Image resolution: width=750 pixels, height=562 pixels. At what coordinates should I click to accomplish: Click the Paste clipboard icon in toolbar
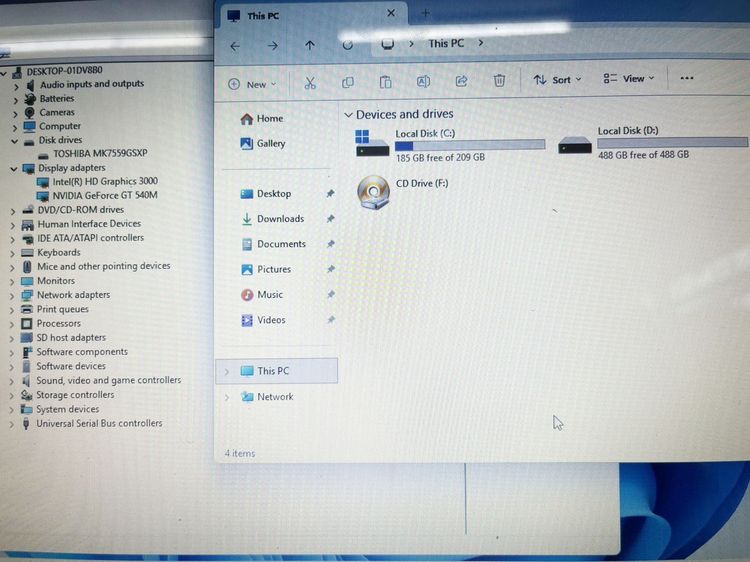pyautogui.click(x=386, y=82)
